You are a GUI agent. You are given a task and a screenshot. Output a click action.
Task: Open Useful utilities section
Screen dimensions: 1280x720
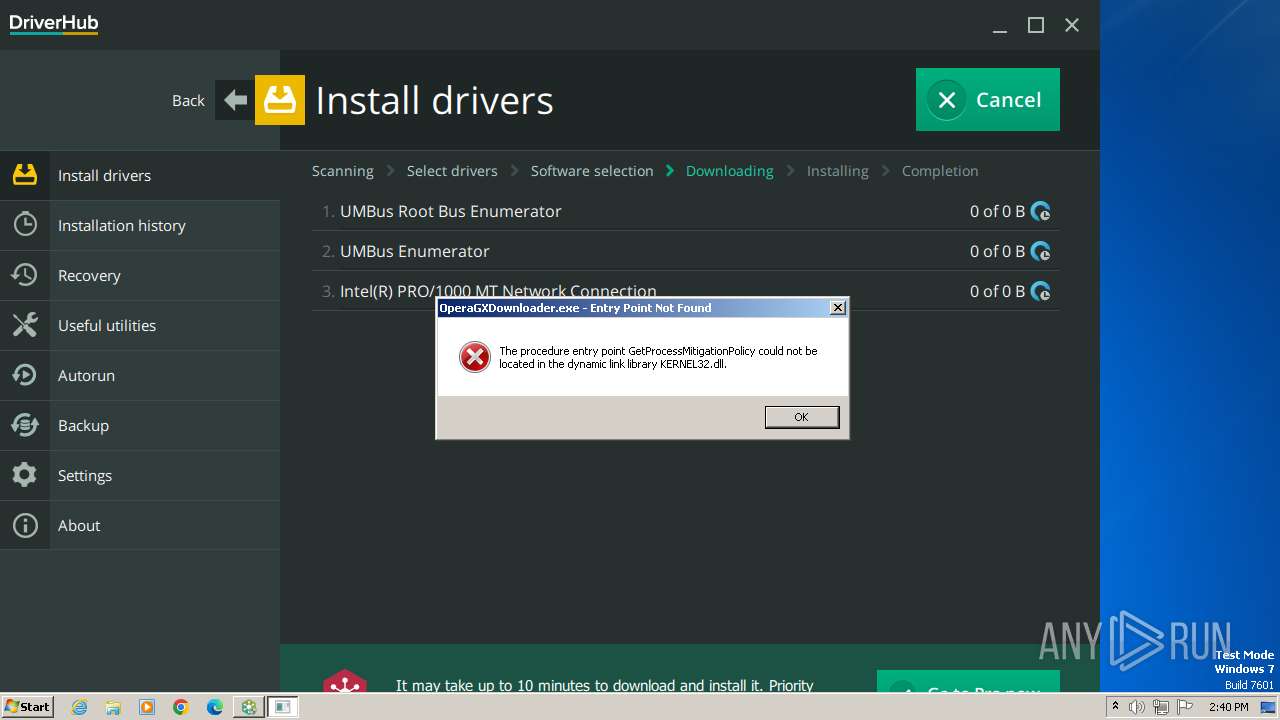(x=140, y=325)
